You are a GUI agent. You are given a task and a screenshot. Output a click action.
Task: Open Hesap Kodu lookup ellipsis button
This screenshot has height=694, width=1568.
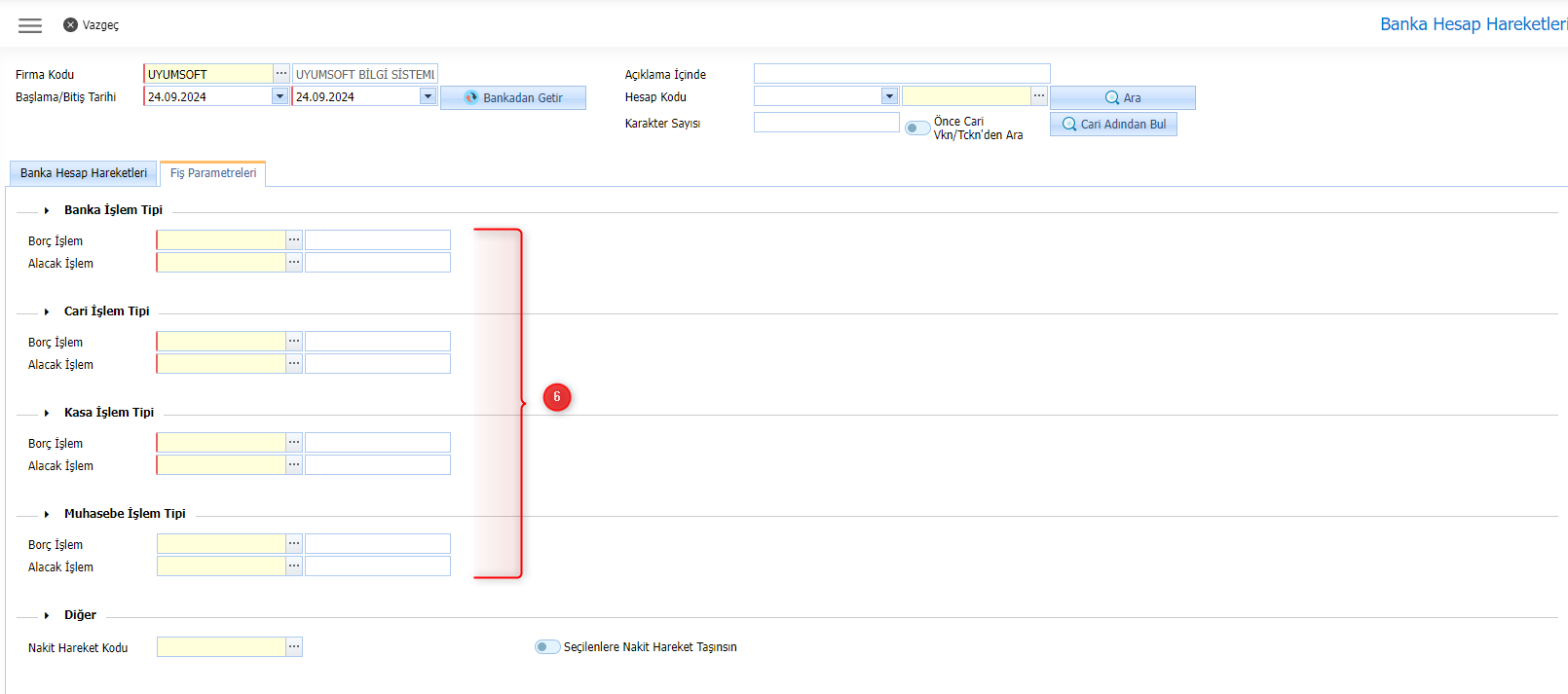1039,96
